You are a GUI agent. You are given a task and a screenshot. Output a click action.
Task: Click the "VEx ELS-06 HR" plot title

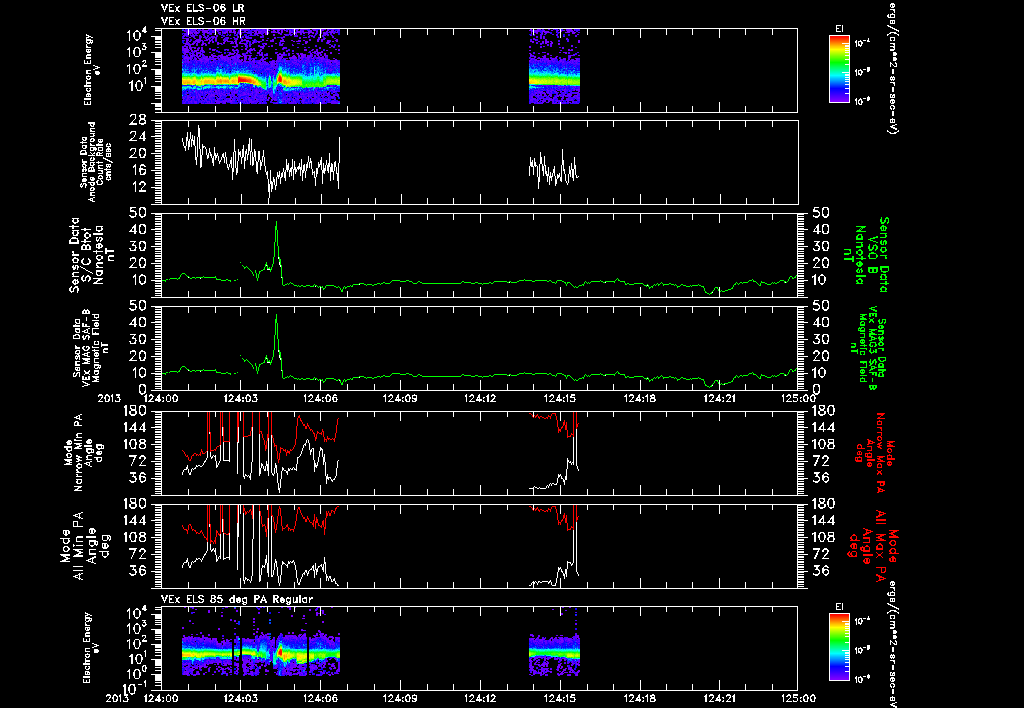(x=203, y=22)
